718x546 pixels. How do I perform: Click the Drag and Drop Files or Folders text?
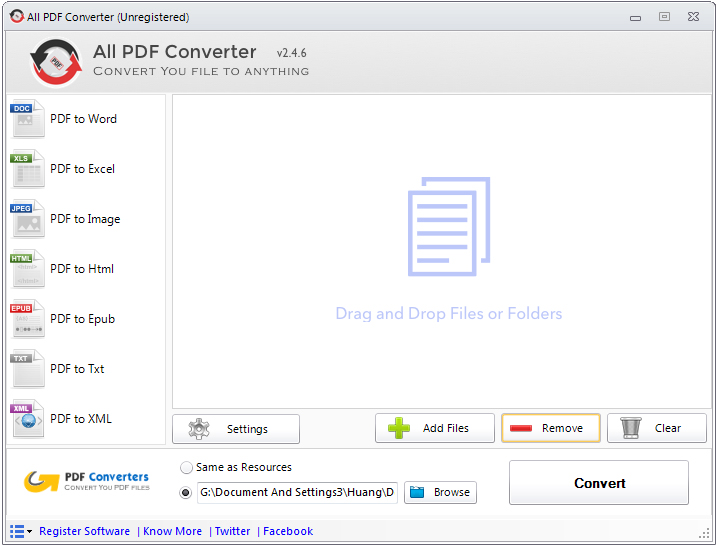[449, 314]
